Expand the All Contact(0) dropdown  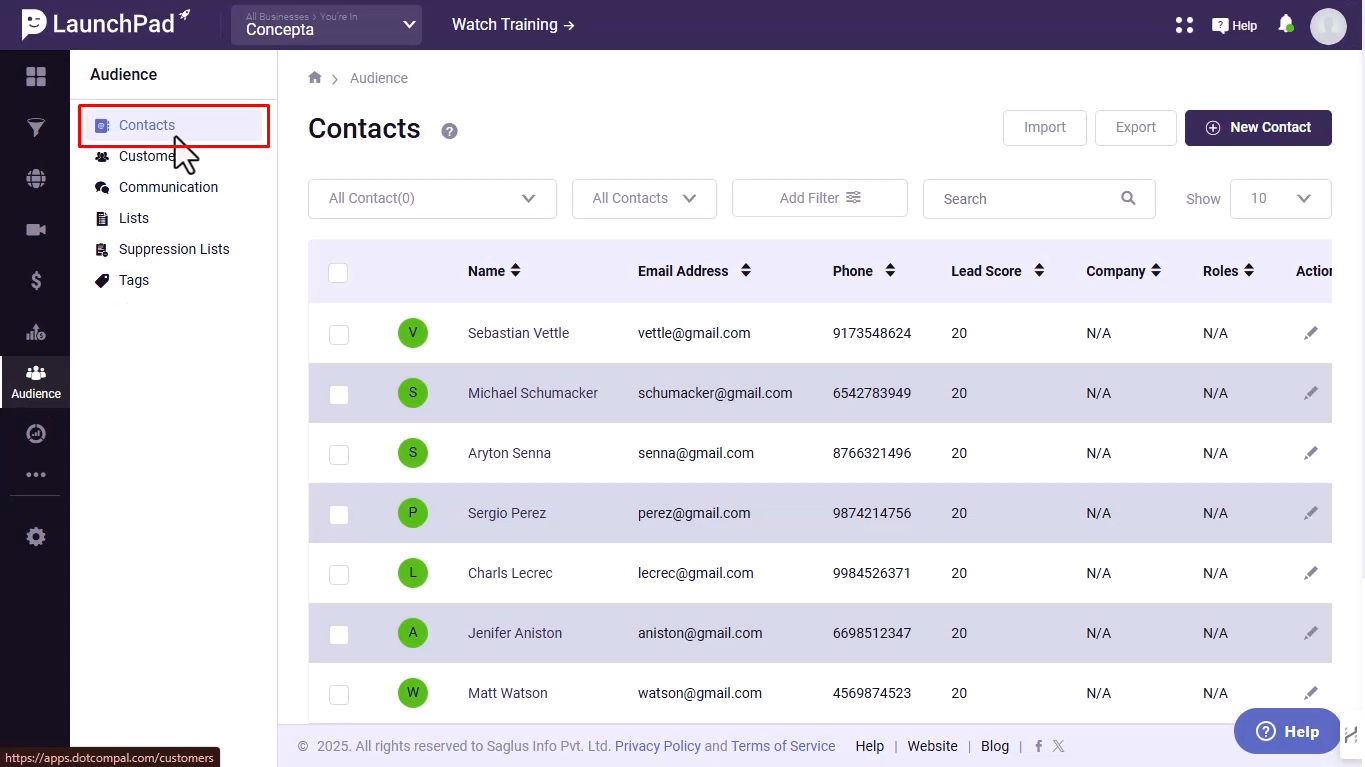432,198
